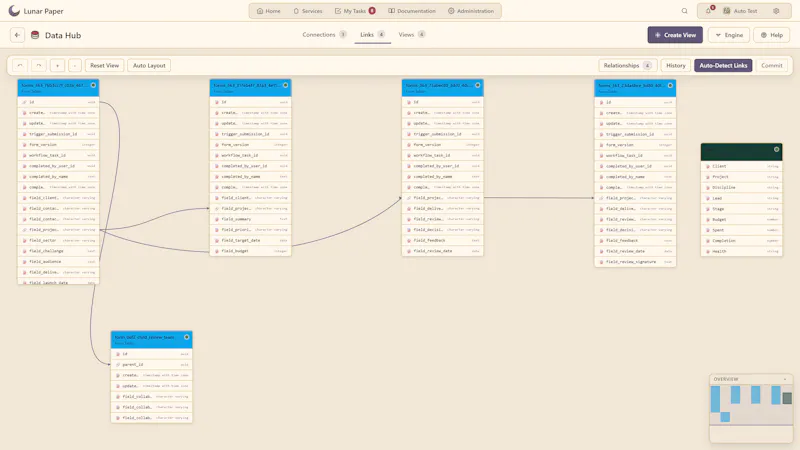Click the Data Hub database icon
Image resolution: width=800 pixels, height=450 pixels.
point(35,35)
